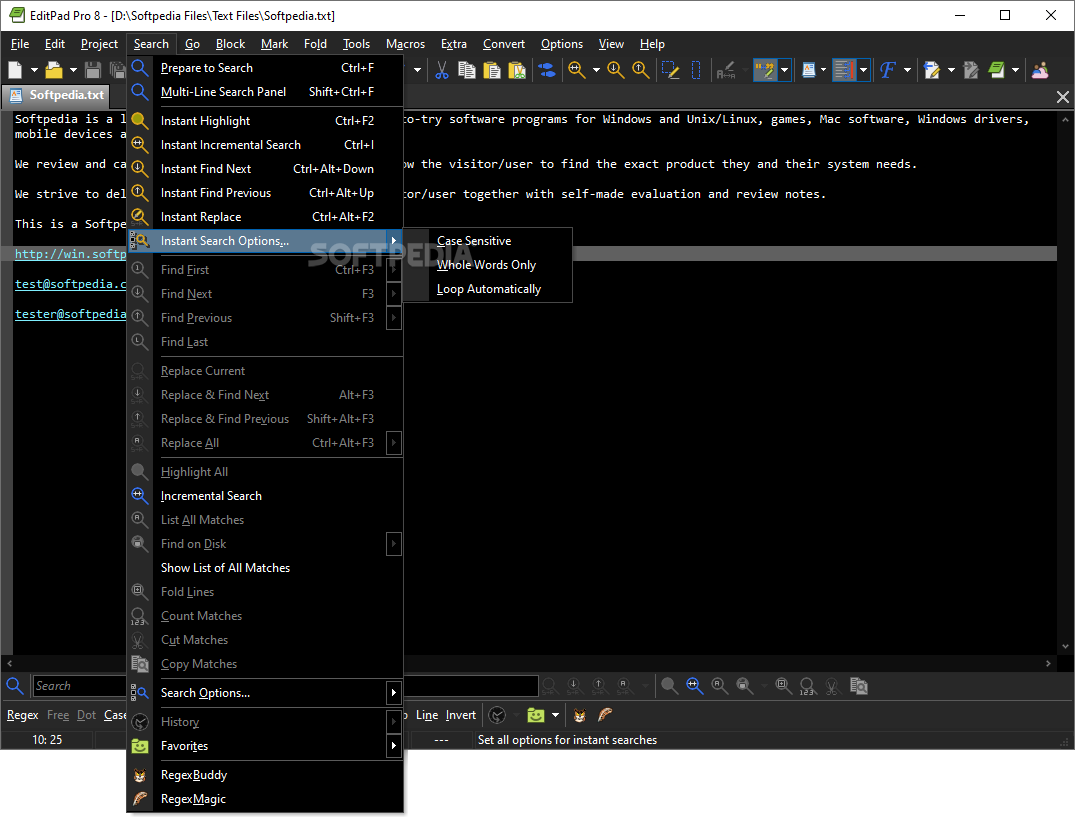Toggle Whole Words Only in the submenu
The width and height of the screenshot is (1075, 817).
pyautogui.click(x=488, y=265)
